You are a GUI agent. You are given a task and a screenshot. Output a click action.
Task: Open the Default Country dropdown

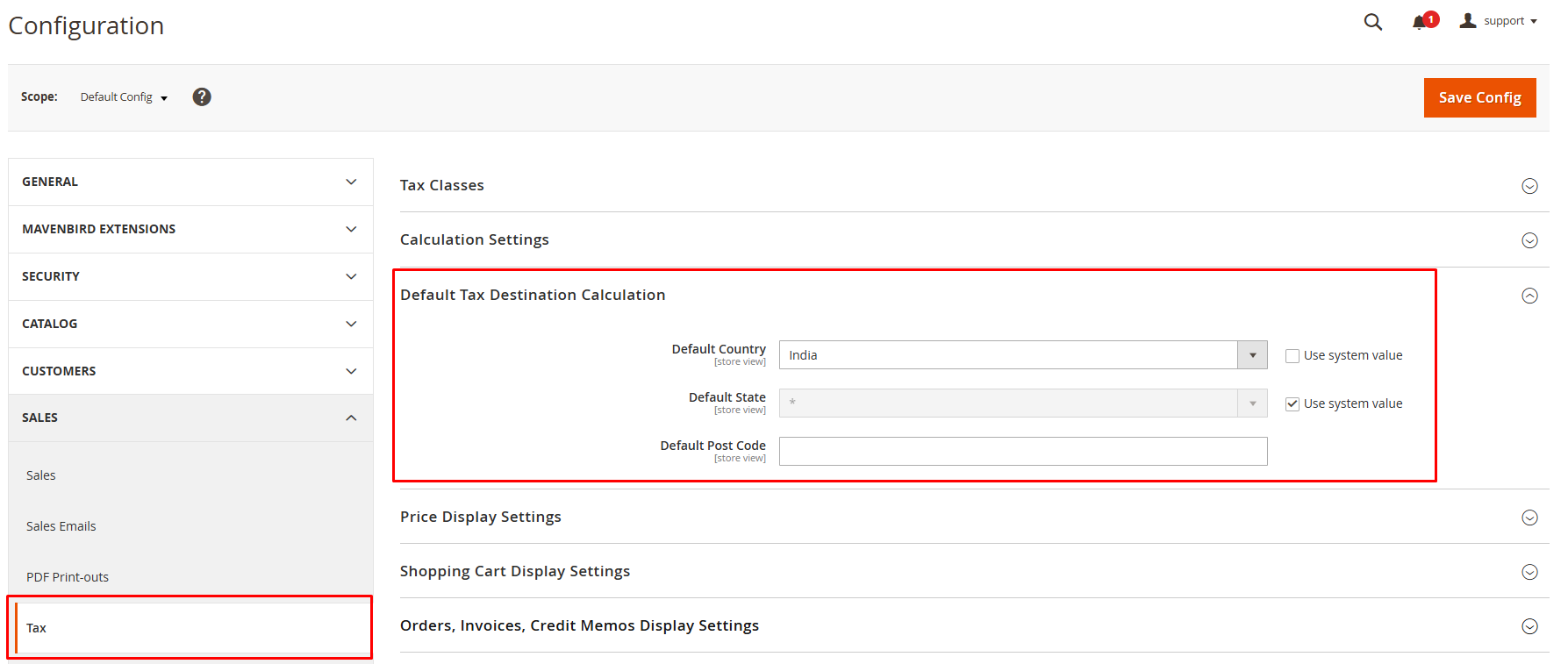[1023, 355]
